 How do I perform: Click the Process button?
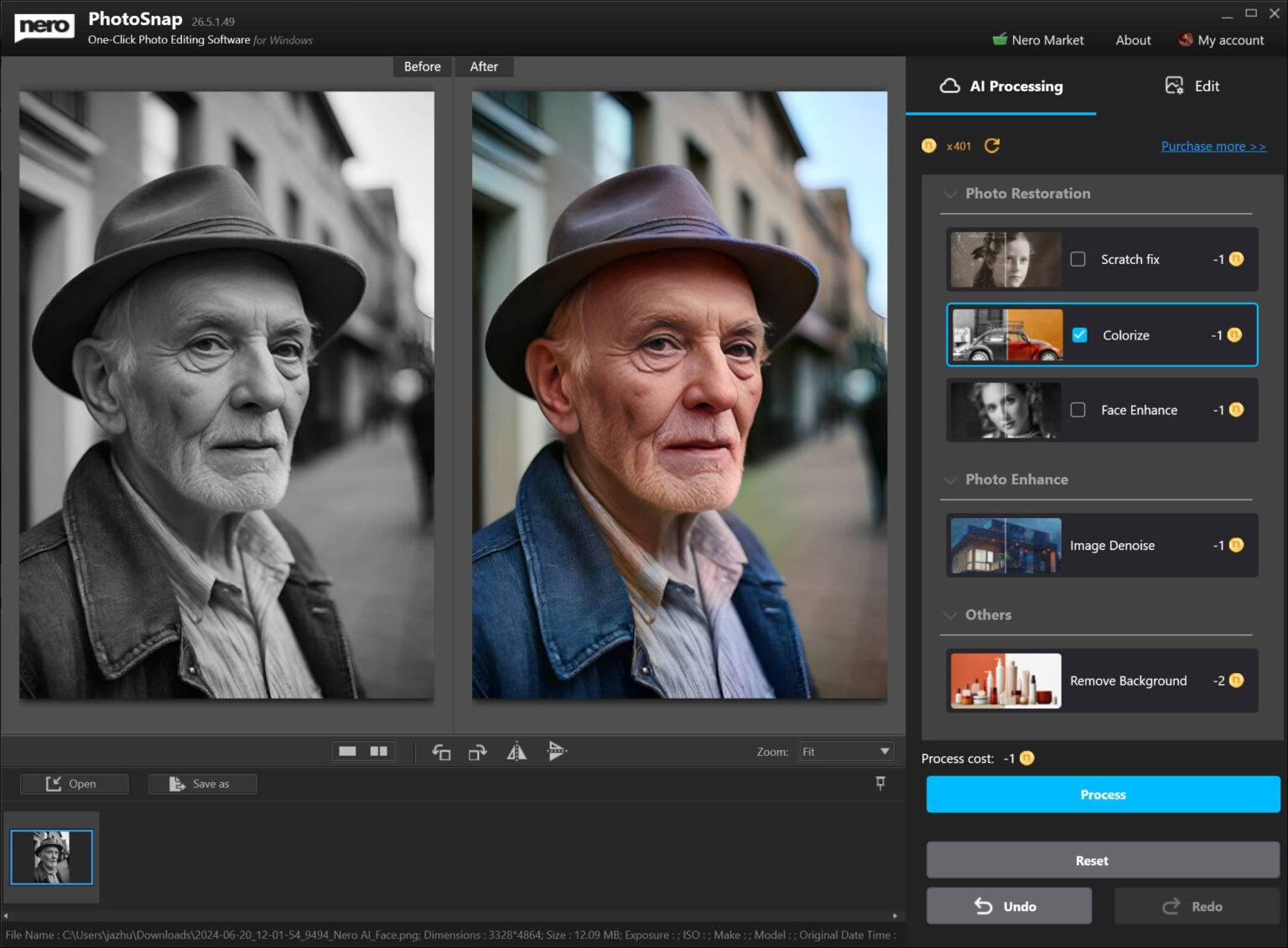(x=1102, y=794)
